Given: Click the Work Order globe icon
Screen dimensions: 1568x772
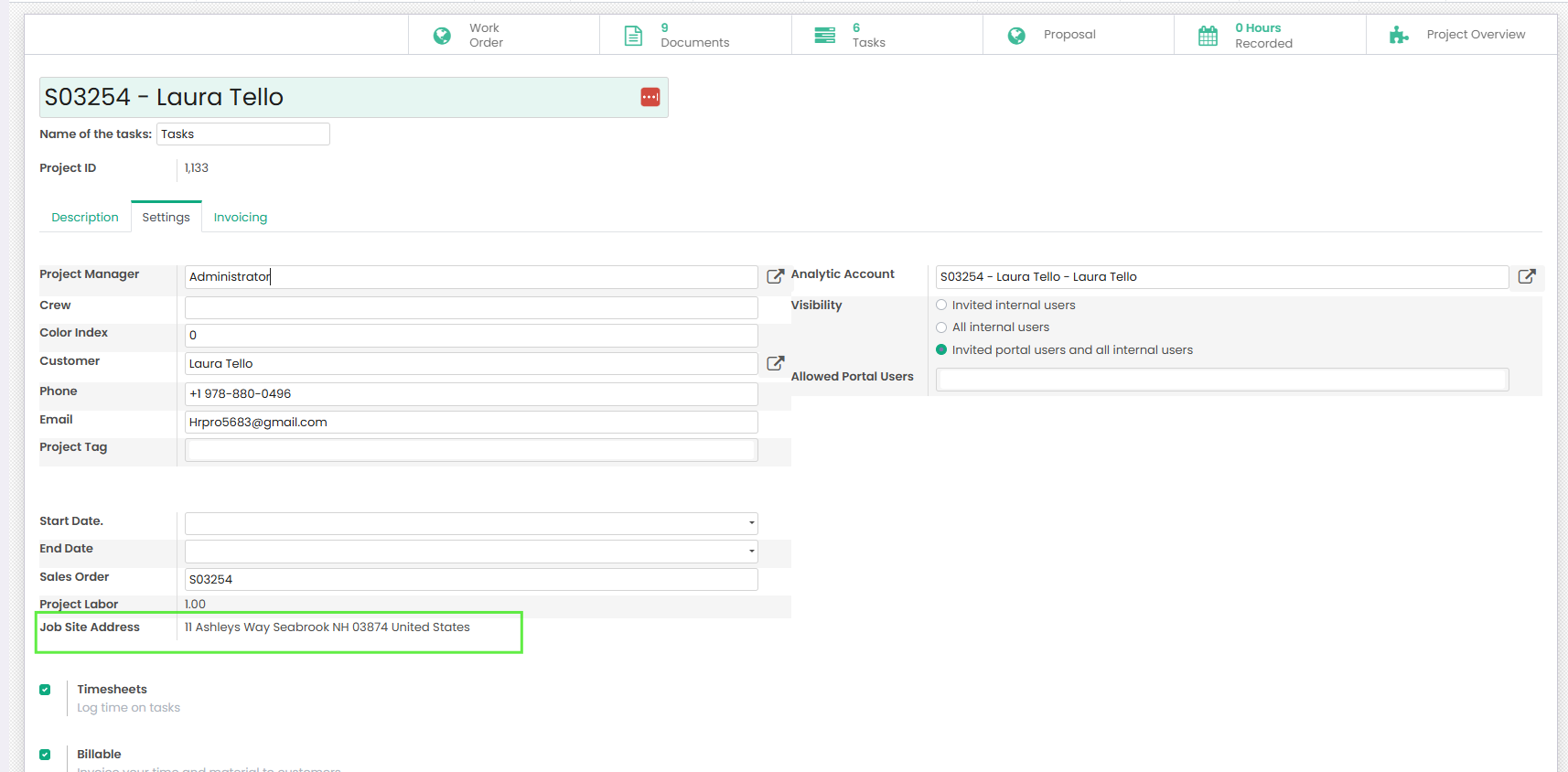Looking at the screenshot, I should point(442,36).
